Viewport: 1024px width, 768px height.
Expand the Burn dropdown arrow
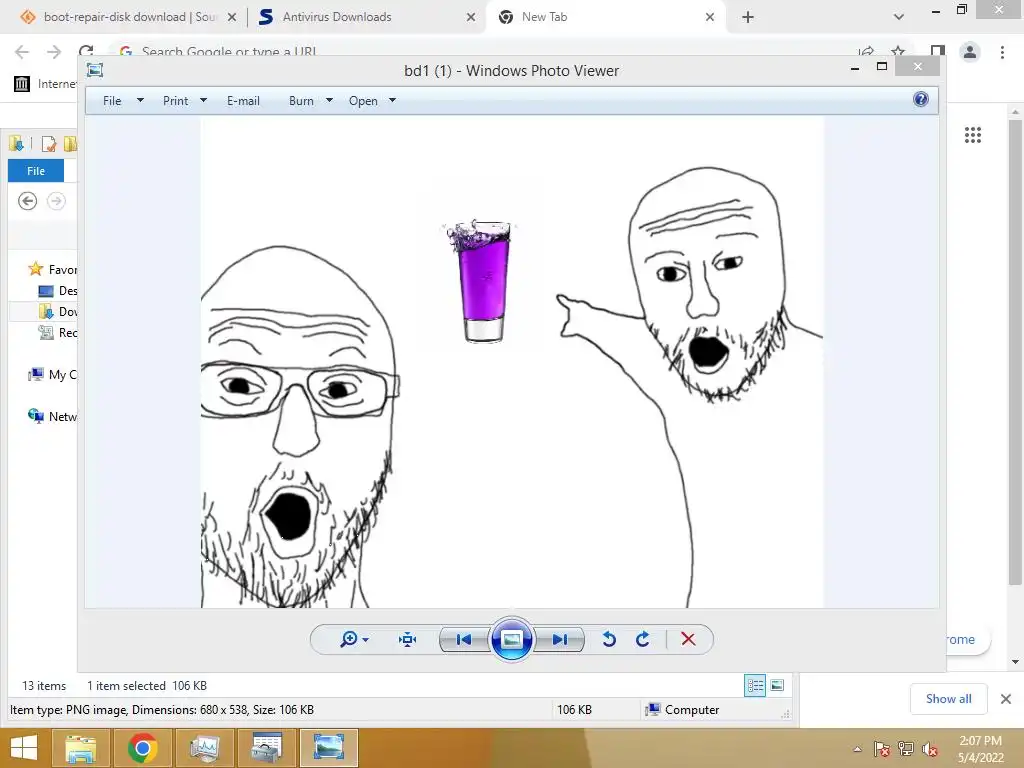click(329, 101)
